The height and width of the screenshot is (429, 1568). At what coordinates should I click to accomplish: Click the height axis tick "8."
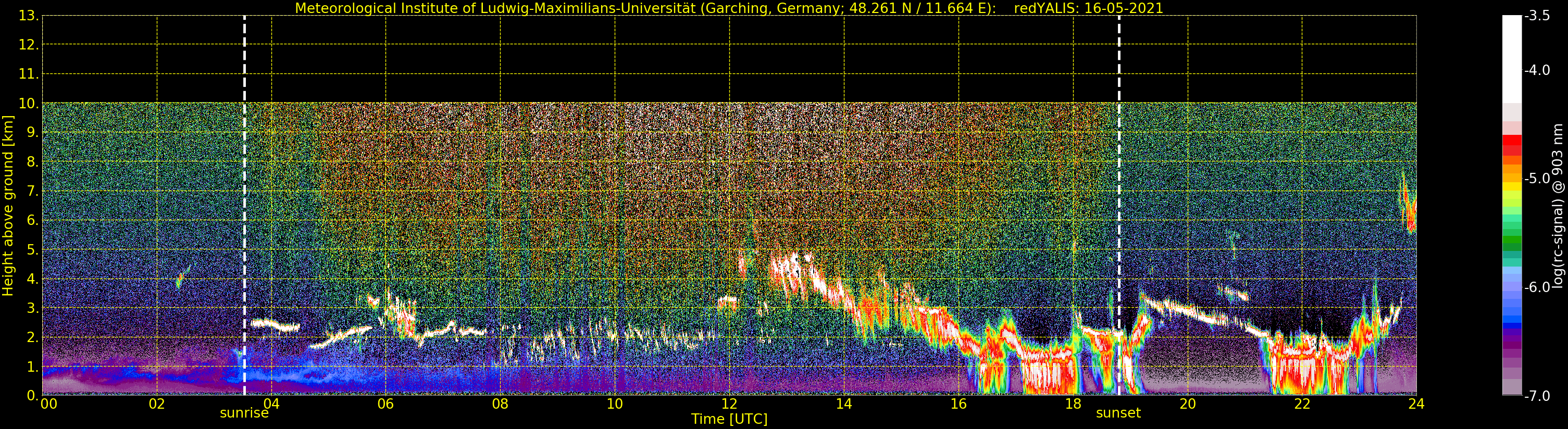pos(32,162)
